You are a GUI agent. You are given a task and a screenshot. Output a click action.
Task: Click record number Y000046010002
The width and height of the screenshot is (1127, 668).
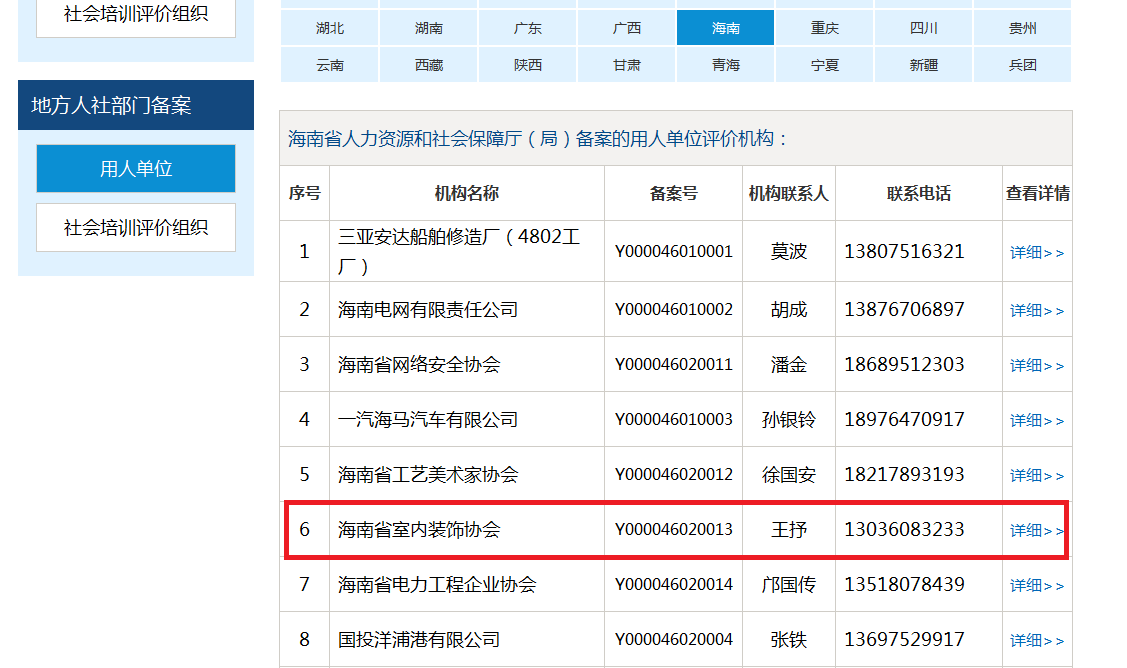[673, 309]
